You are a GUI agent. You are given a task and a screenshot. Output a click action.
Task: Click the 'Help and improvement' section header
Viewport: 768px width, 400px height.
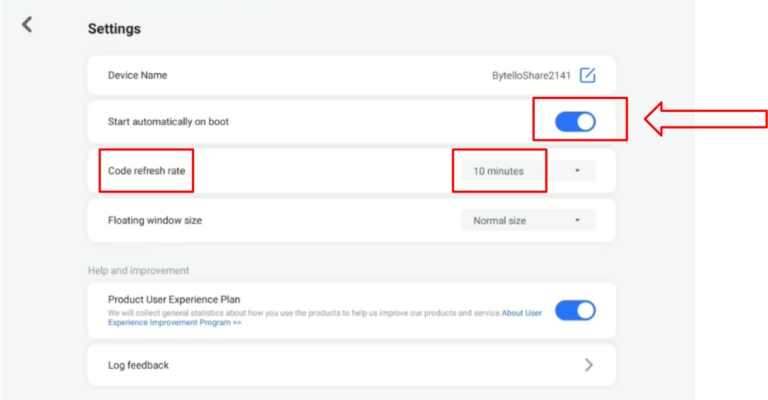pos(138,270)
